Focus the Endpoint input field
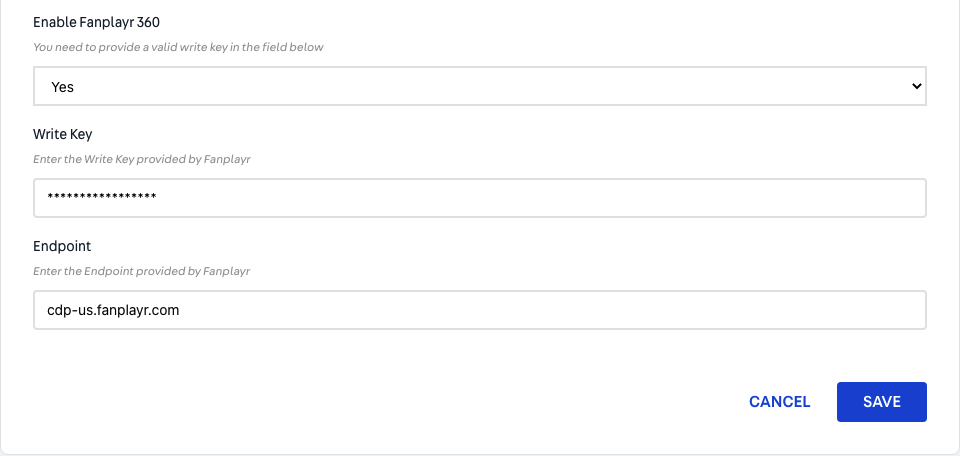The height and width of the screenshot is (456, 960). tap(479, 310)
